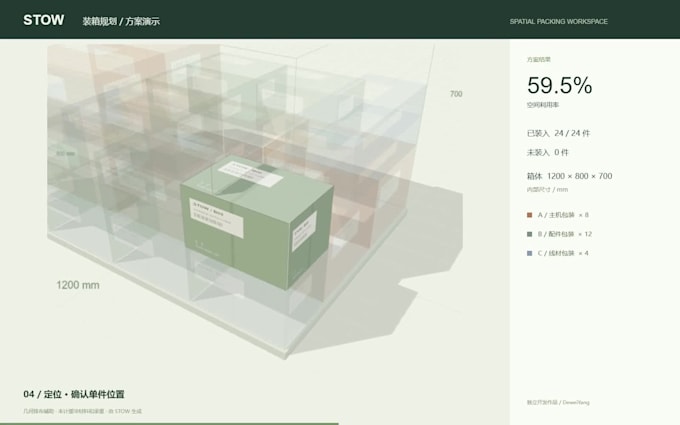
Task: Click the highlighted green box in the 3D view
Action: coord(257,221)
